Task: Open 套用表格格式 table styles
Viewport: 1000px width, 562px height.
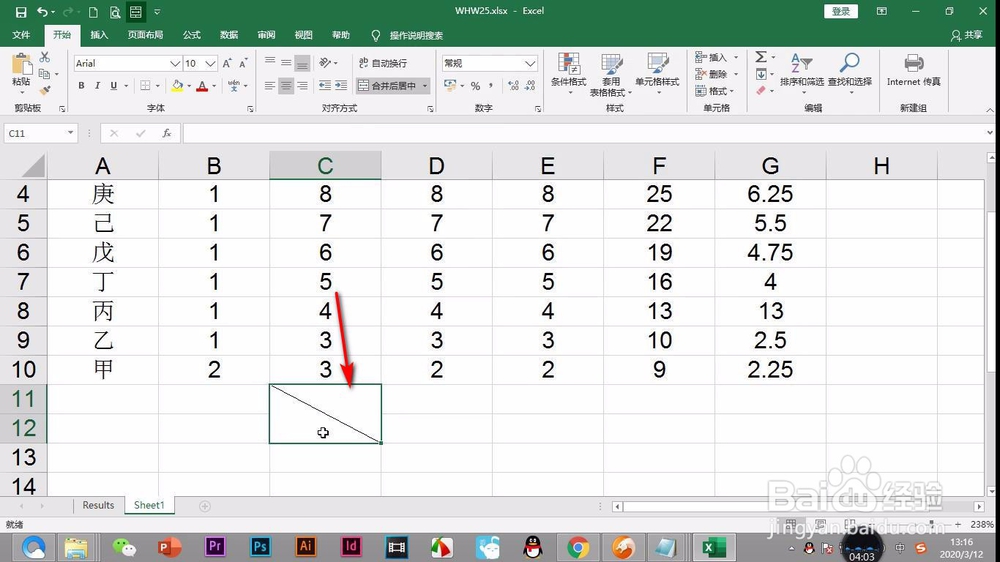Action: pos(611,75)
